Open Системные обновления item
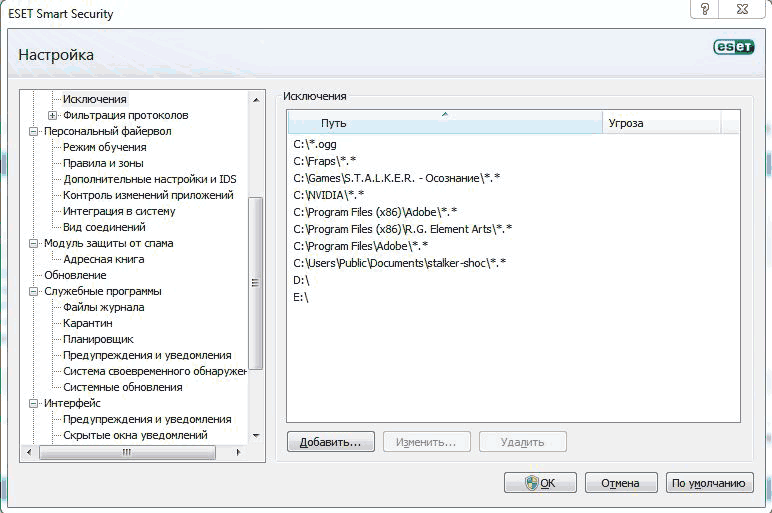 pyautogui.click(x=123, y=387)
